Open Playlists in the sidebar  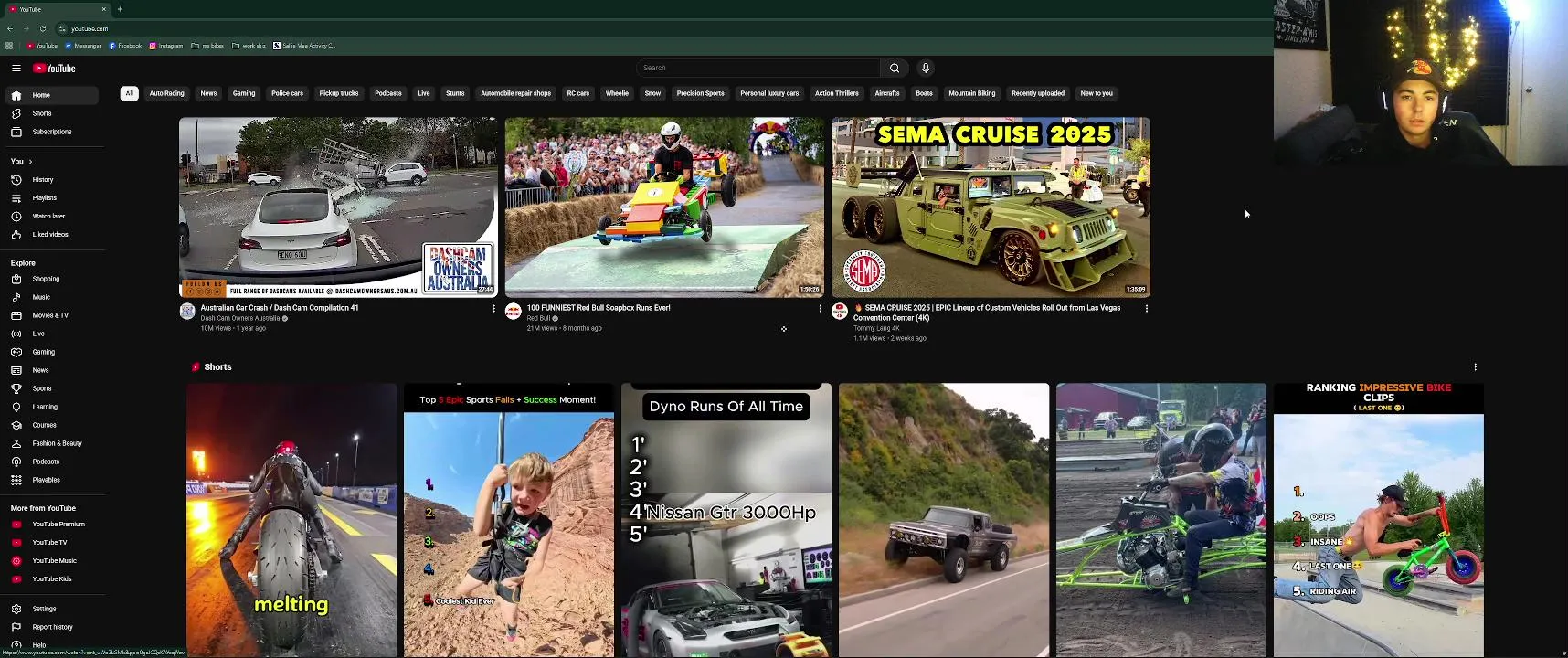(x=53, y=198)
